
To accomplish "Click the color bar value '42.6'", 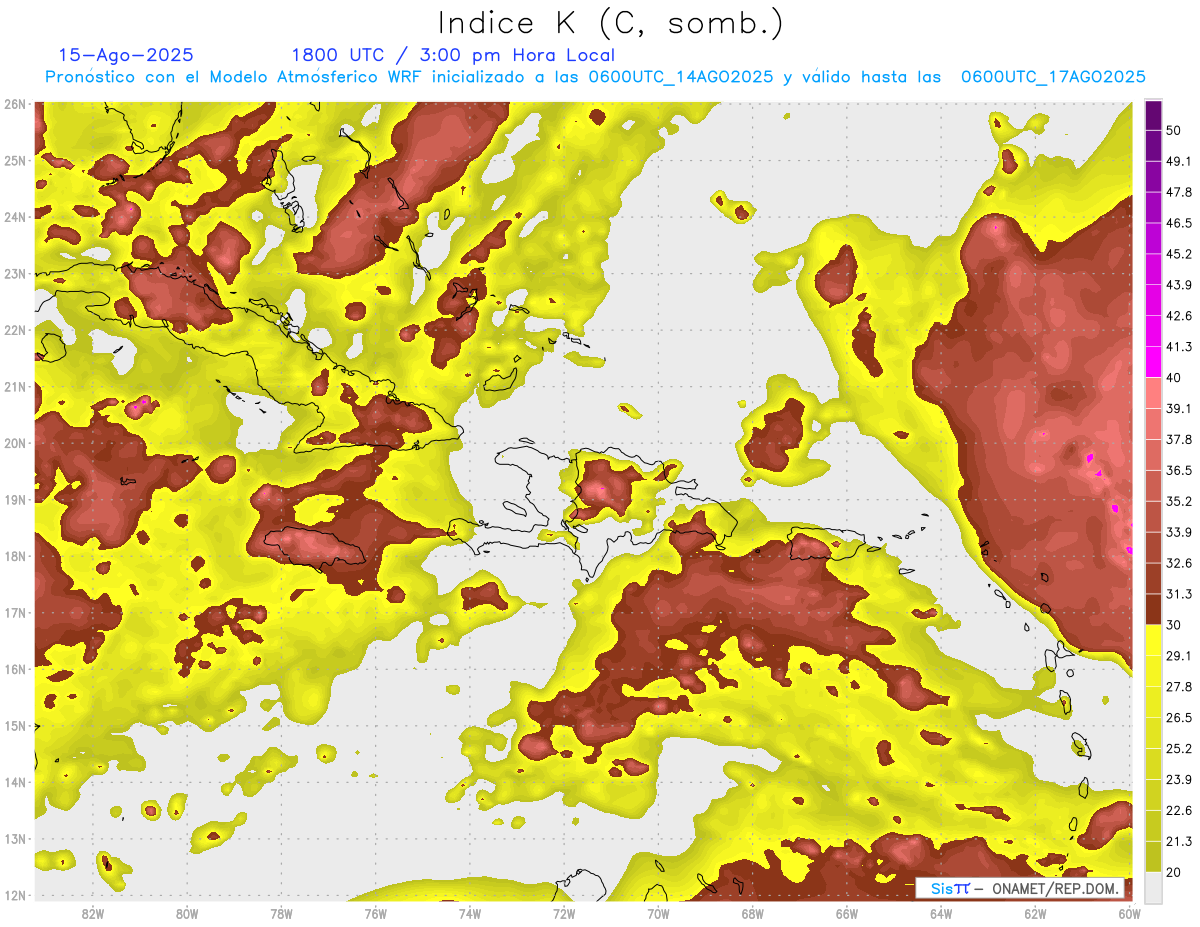I will pyautogui.click(x=1179, y=316).
